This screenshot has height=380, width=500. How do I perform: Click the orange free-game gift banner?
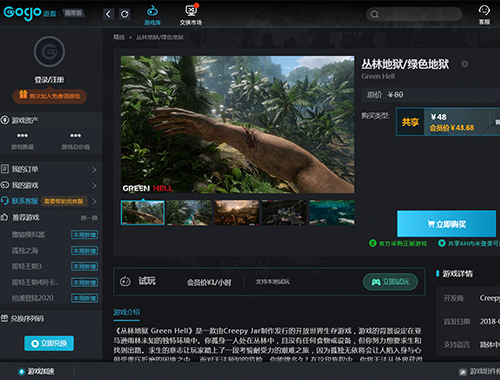coord(50,96)
